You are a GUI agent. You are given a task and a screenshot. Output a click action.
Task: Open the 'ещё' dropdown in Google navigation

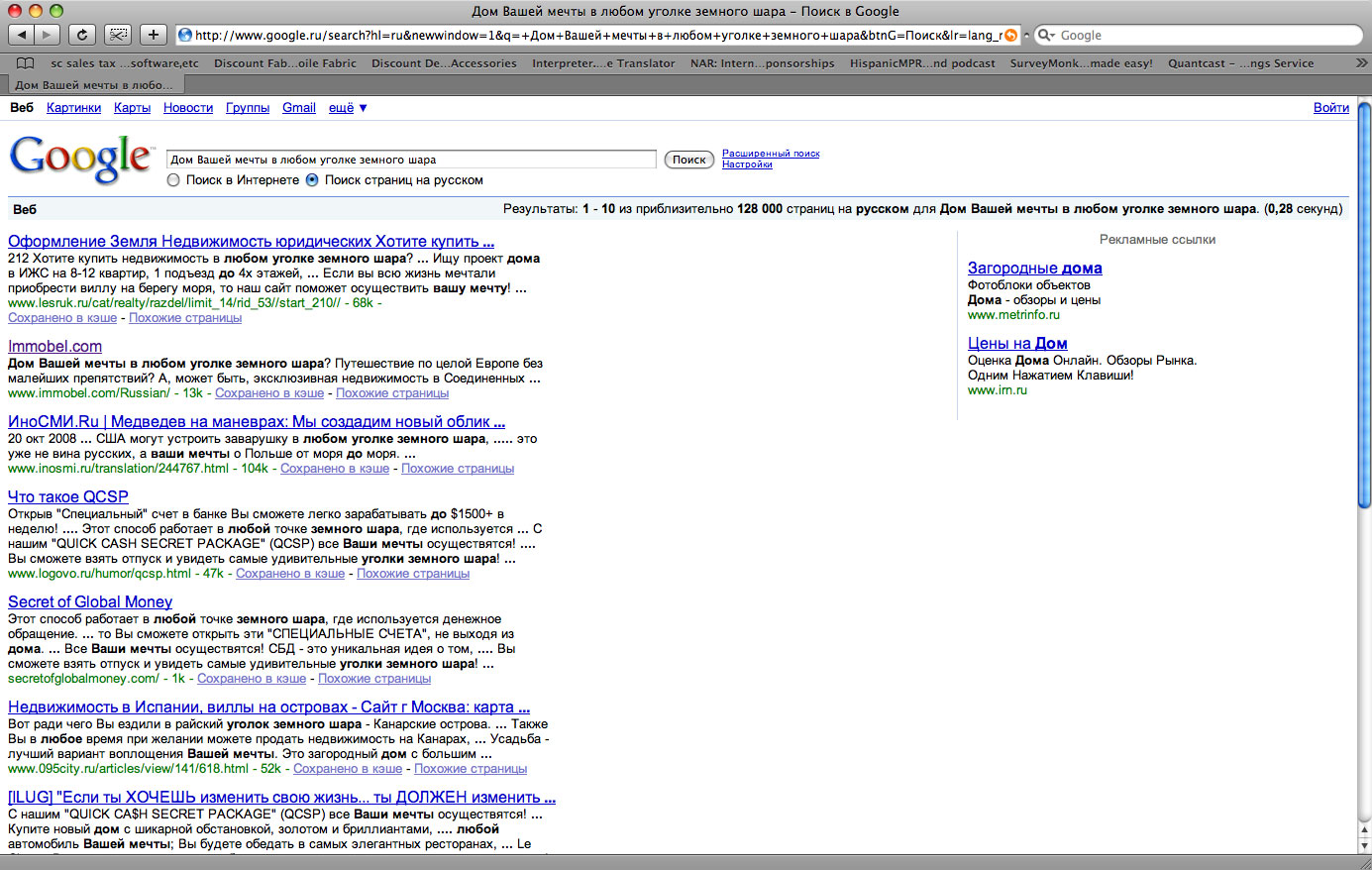[x=348, y=108]
